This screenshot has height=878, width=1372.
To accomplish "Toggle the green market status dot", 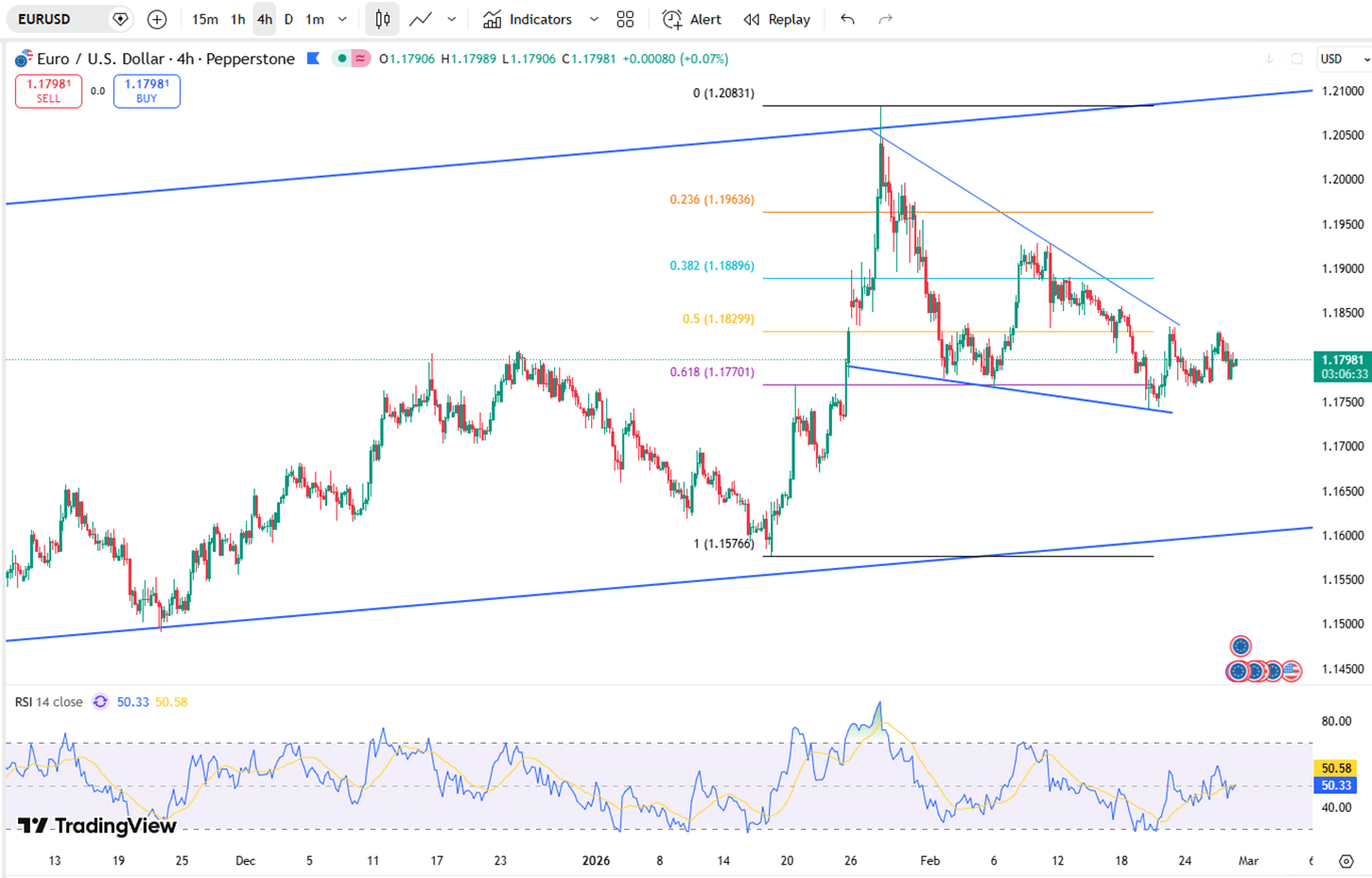I will tap(341, 59).
